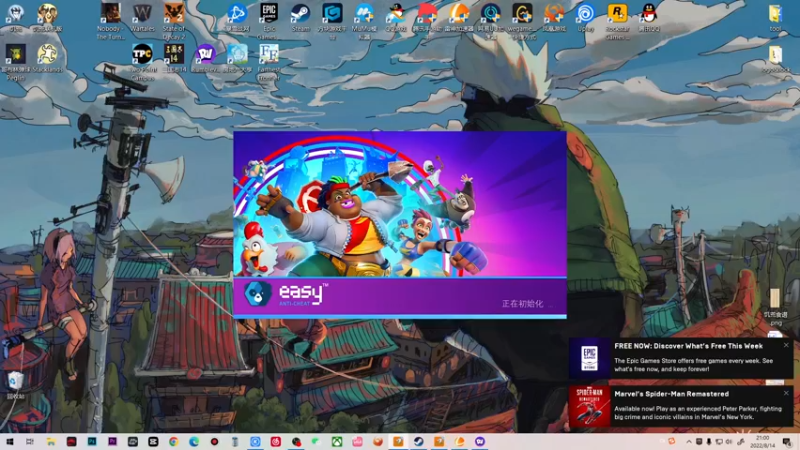This screenshot has width=800, height=450.
Task: Select the Two Point Campus shortcut
Action: [x=142, y=61]
